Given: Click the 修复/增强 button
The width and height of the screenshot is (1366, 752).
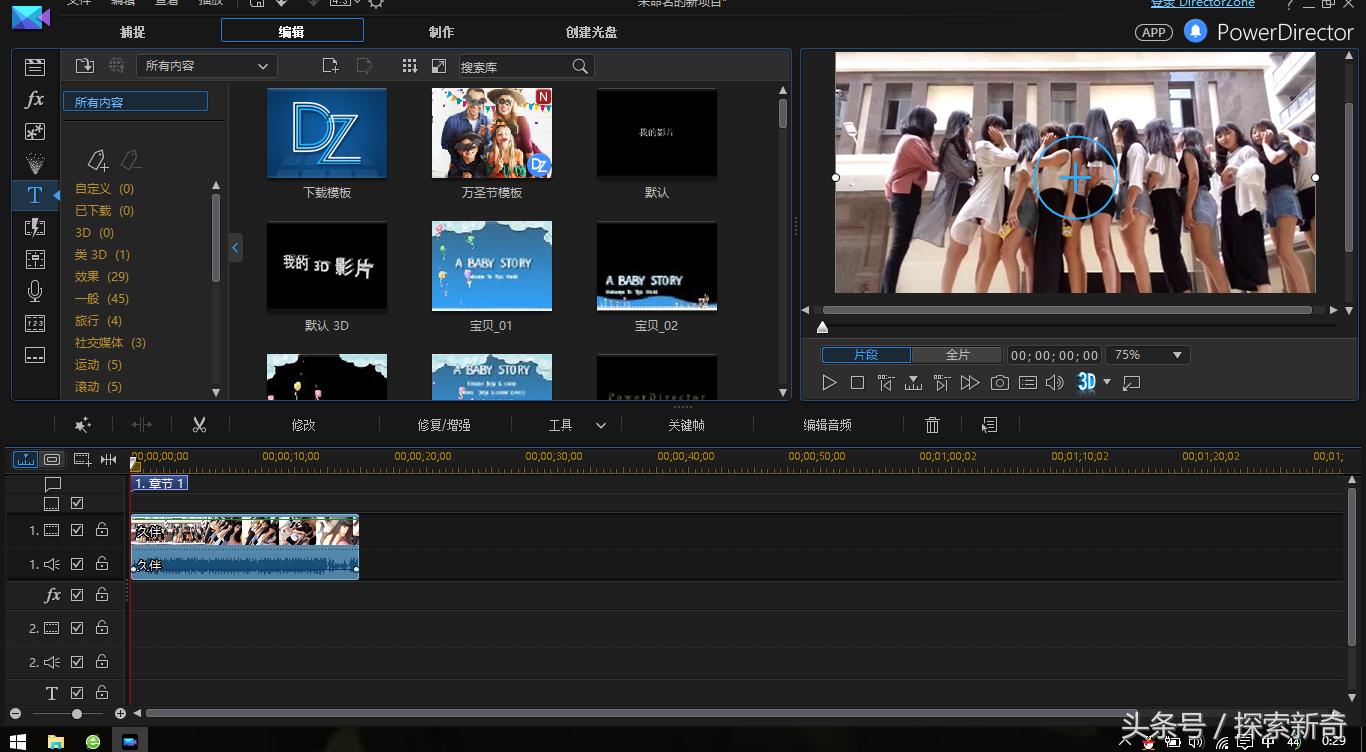Looking at the screenshot, I should point(444,425).
